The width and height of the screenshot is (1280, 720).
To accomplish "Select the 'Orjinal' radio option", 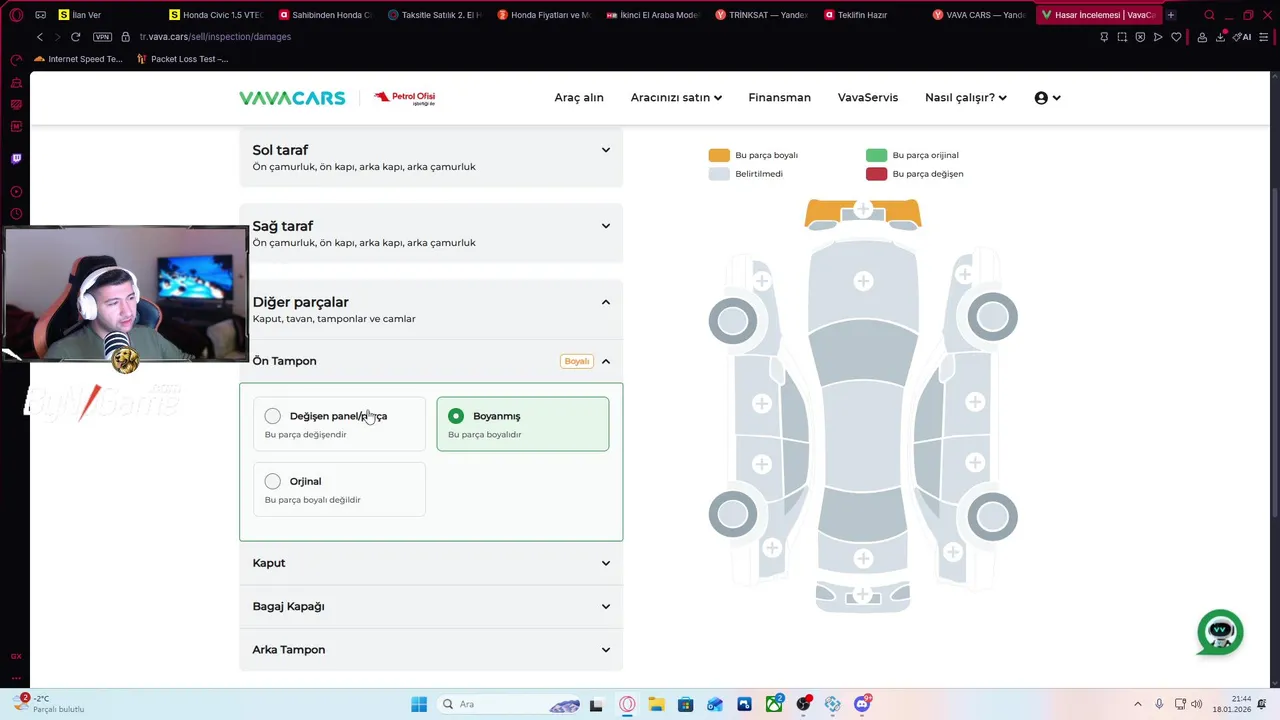I will (x=339, y=489).
